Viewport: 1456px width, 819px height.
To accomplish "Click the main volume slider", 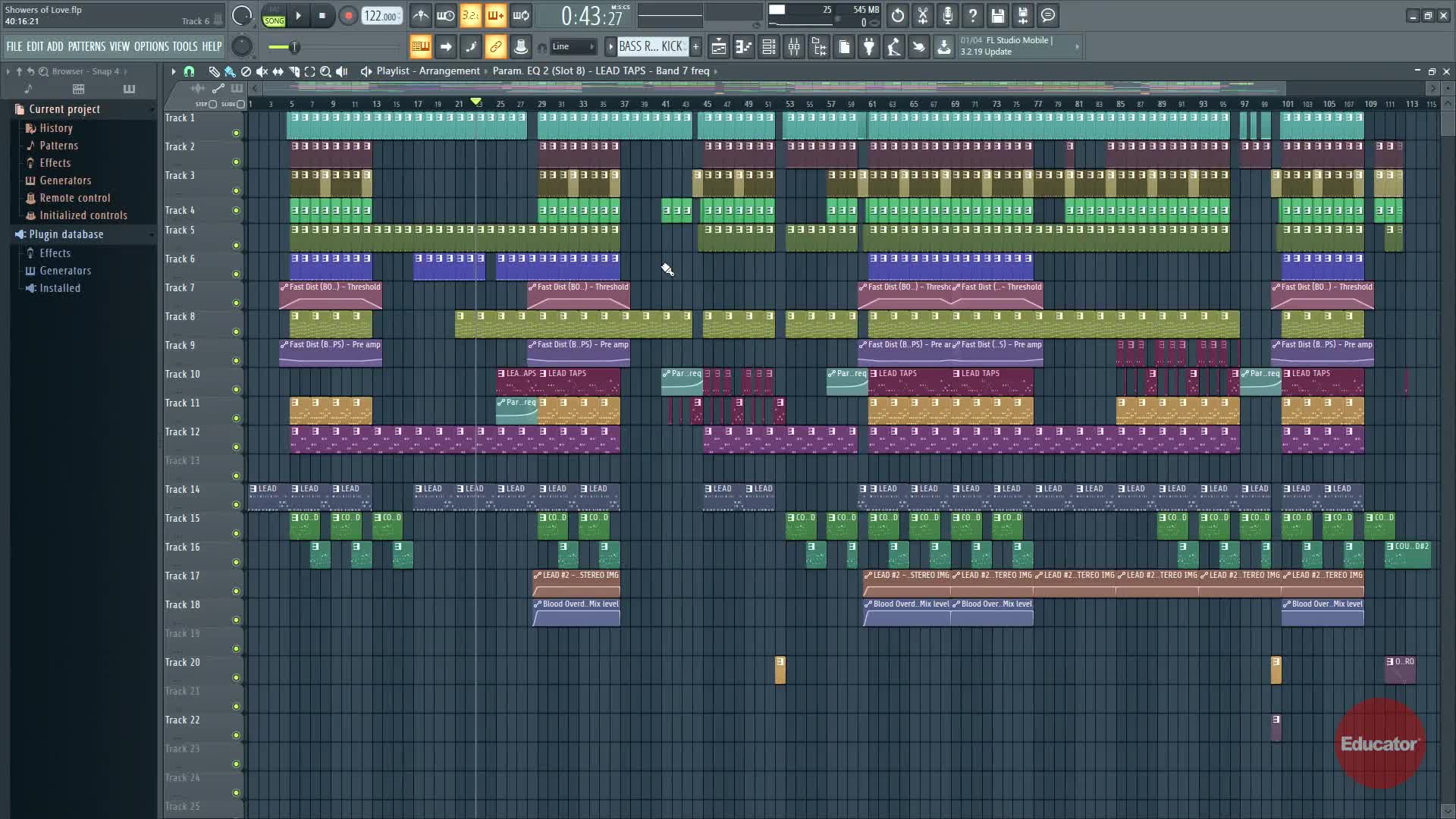I will pos(293,48).
